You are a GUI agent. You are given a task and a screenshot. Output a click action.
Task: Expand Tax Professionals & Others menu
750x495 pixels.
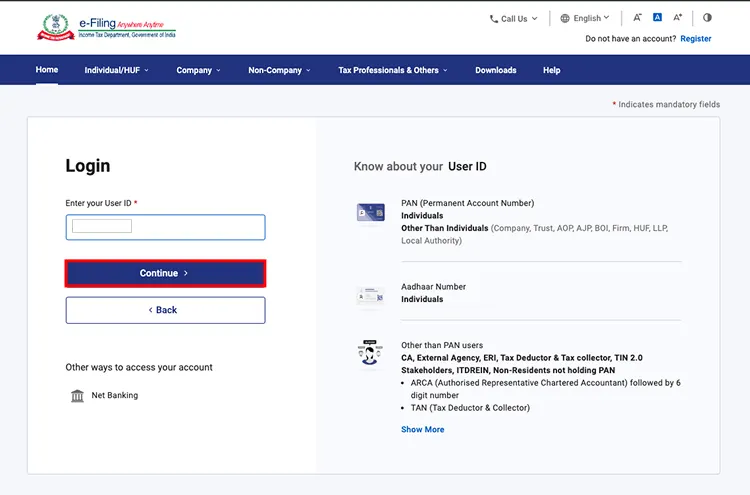point(393,70)
